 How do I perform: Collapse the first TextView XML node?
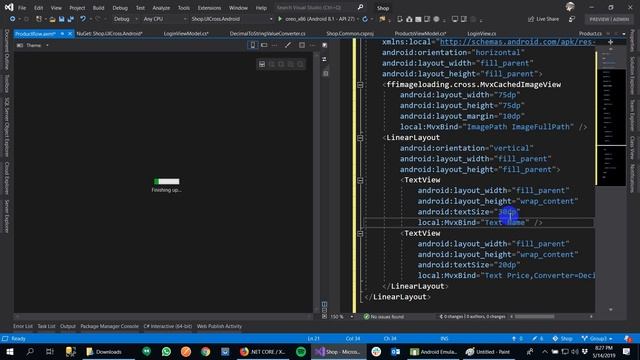(x=360, y=180)
